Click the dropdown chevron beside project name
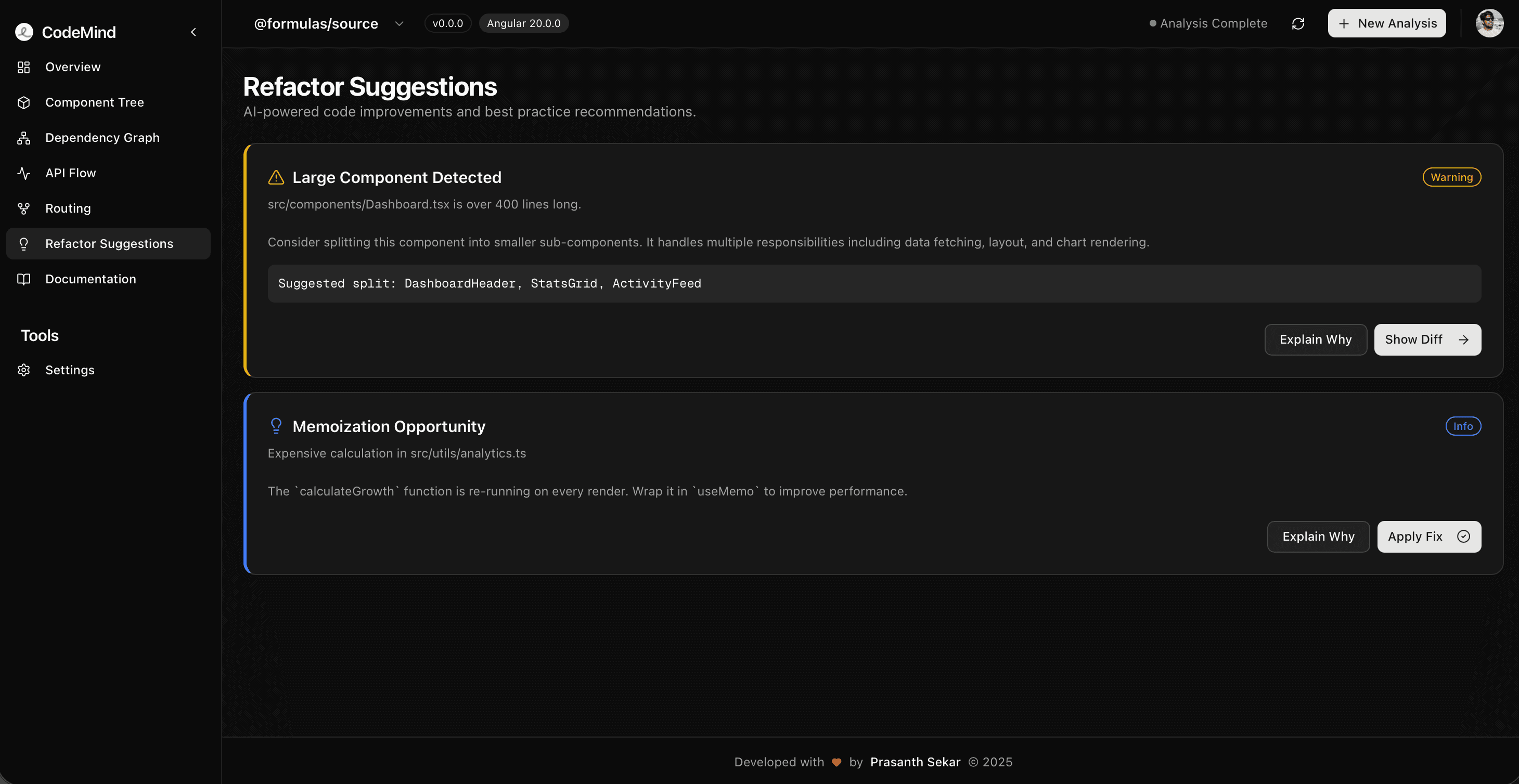 point(399,23)
